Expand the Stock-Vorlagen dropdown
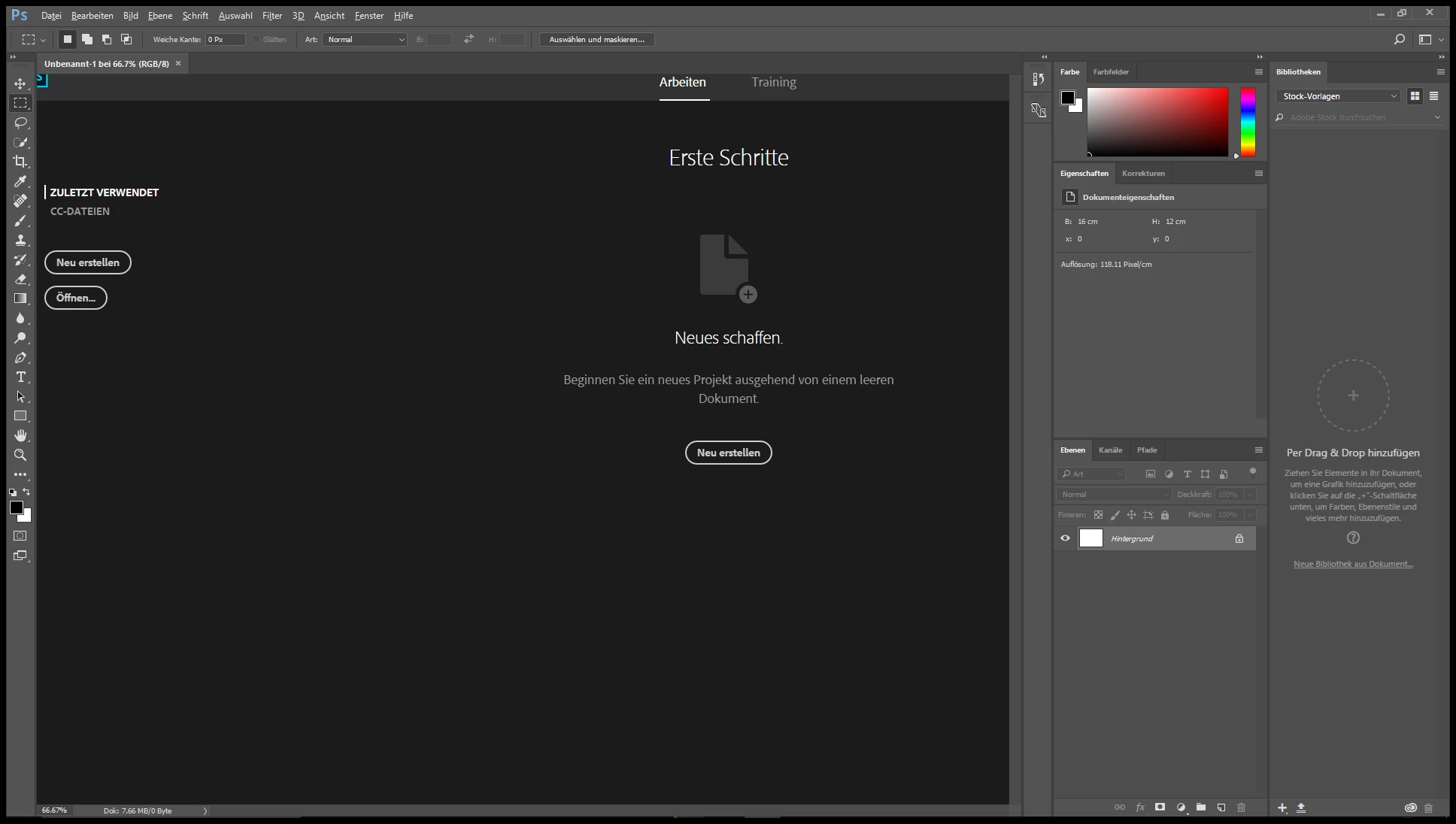 (1338, 96)
